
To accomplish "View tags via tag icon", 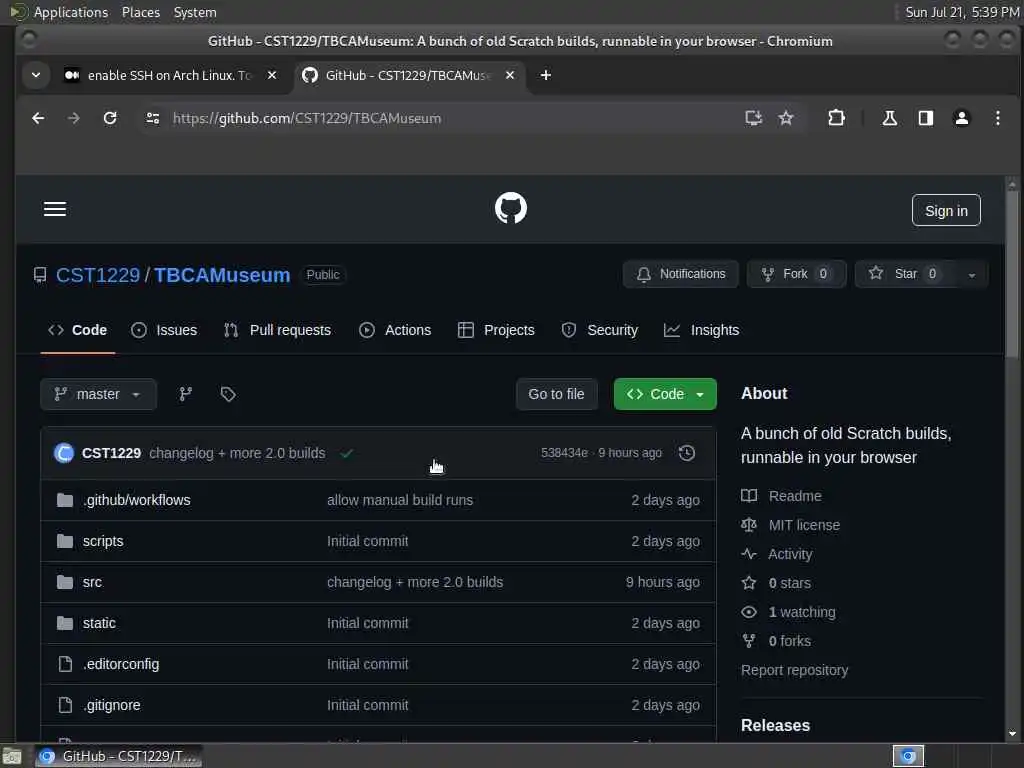I will (228, 394).
